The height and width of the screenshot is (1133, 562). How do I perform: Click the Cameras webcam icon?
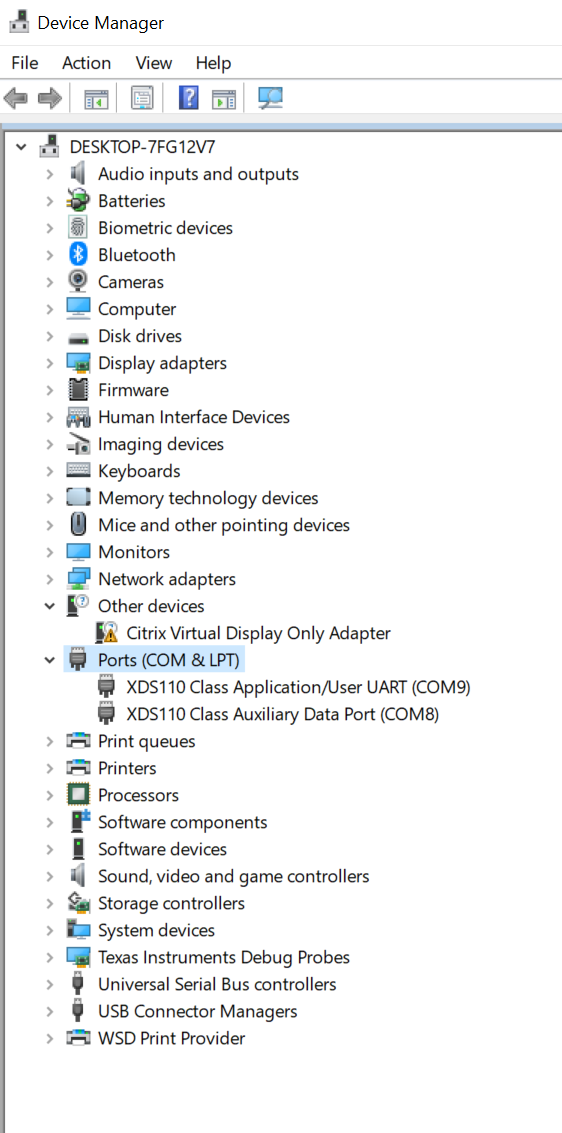click(x=78, y=281)
